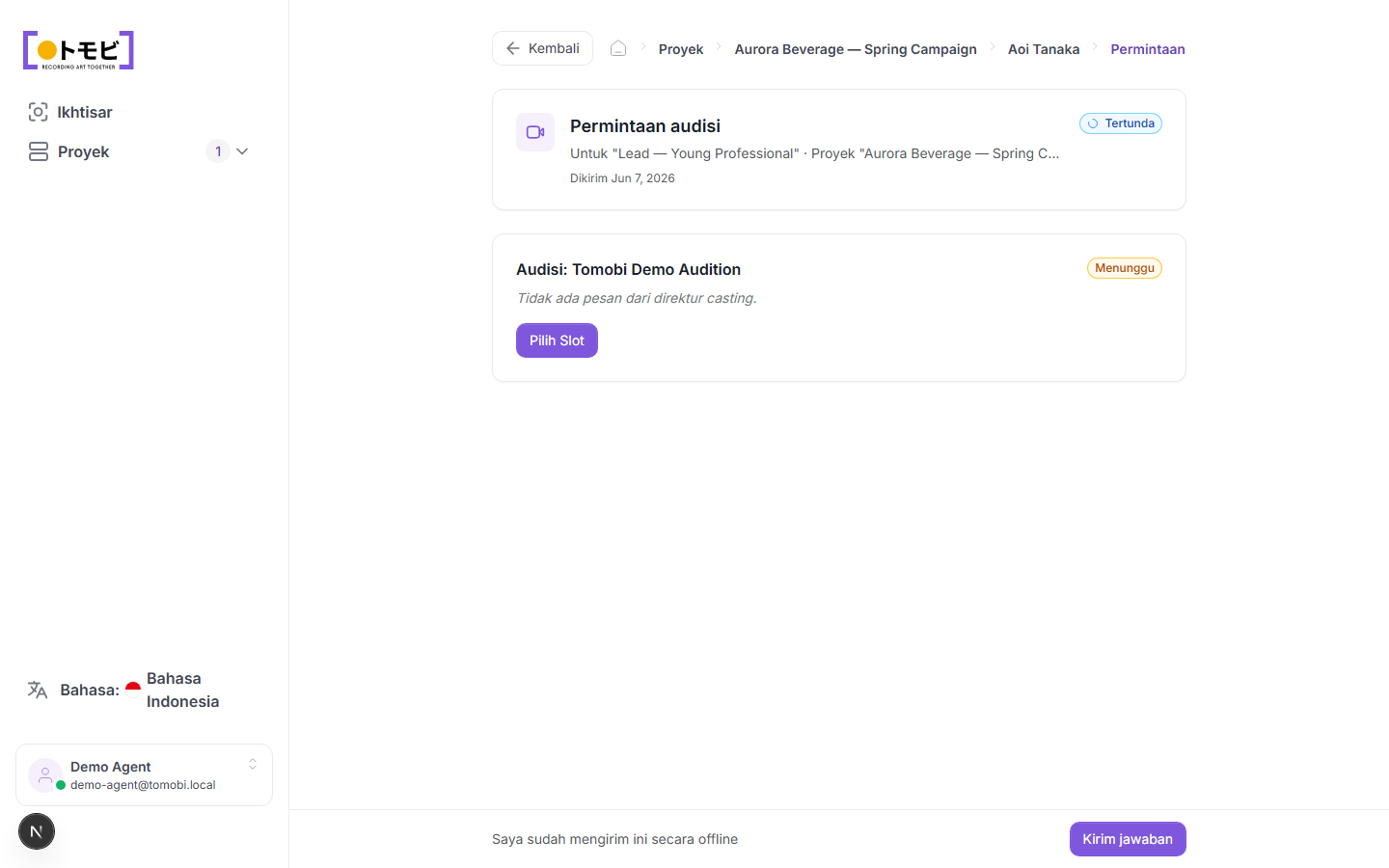Click the Proyek count badge 1
The height and width of the screenshot is (868, 1389).
218,151
